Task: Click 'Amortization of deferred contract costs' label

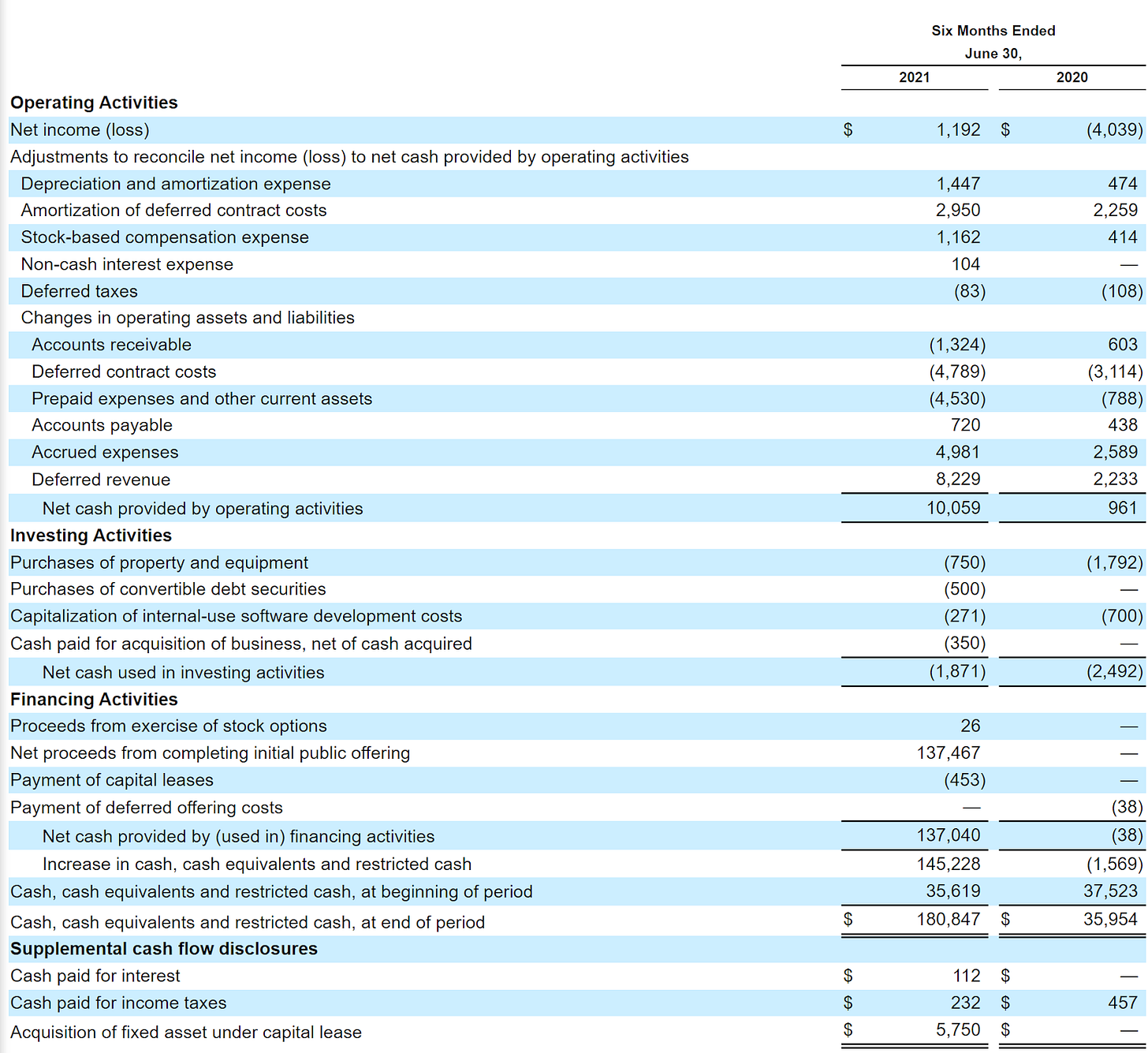Action: (173, 211)
